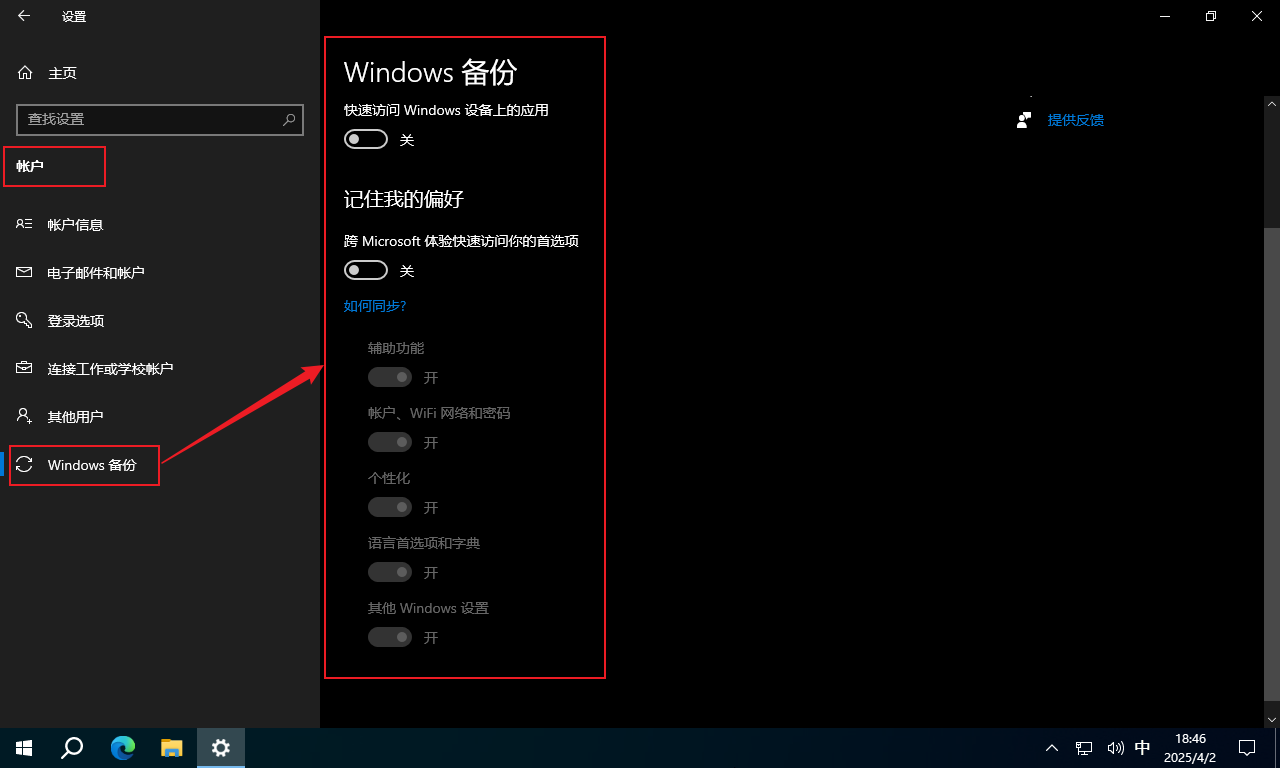Switch the 中 input method indicator
This screenshot has width=1280, height=768.
click(x=1143, y=747)
